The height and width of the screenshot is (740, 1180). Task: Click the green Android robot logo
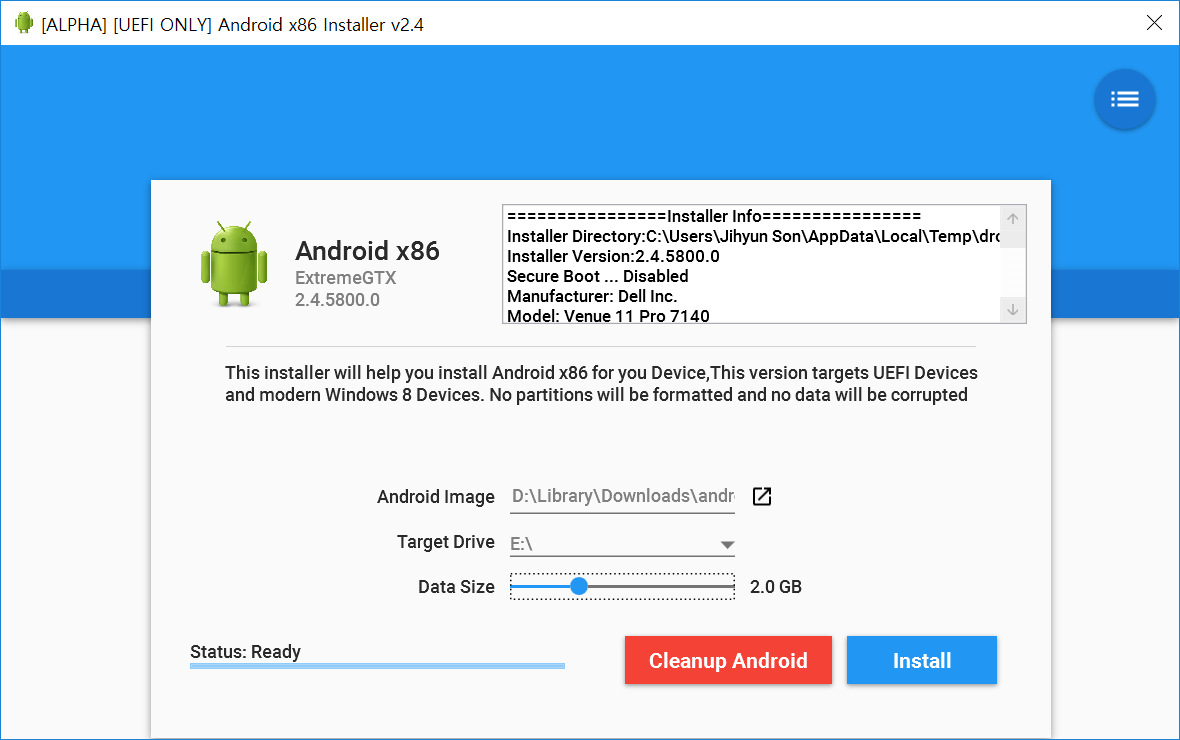[233, 262]
